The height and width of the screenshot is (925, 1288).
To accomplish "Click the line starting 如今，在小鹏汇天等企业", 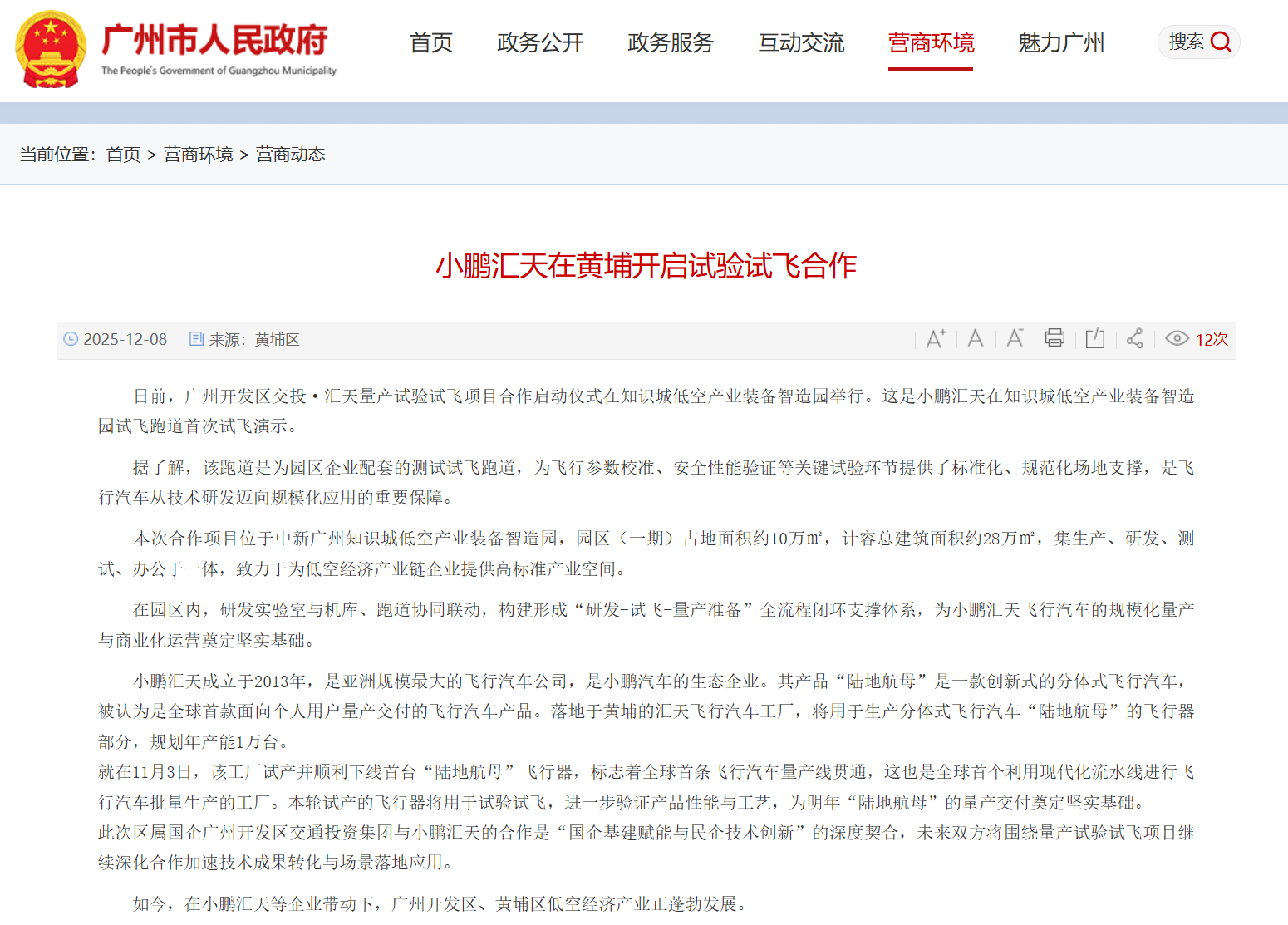I will [x=440, y=904].
